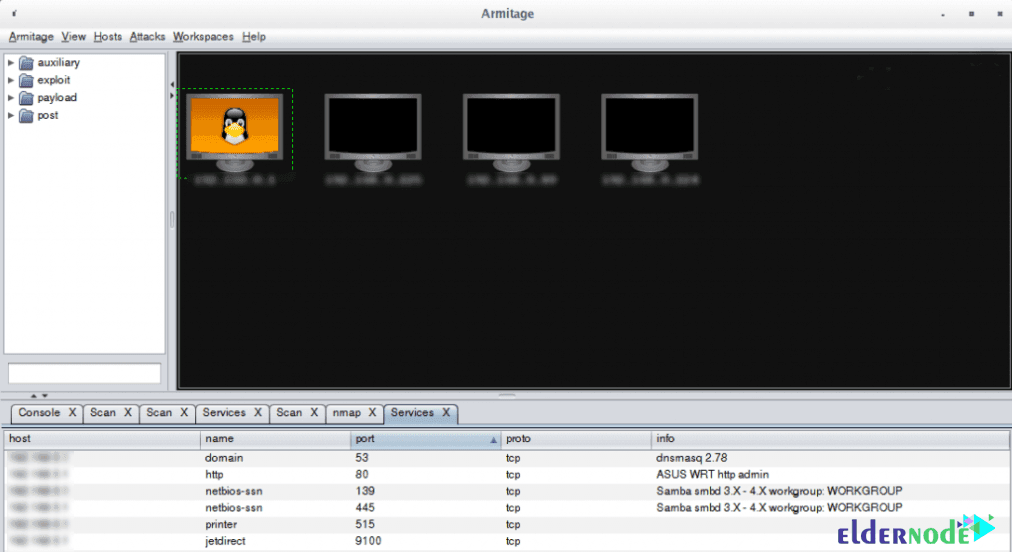Switch to the Console tab
The image size is (1012, 552).
(x=40, y=412)
